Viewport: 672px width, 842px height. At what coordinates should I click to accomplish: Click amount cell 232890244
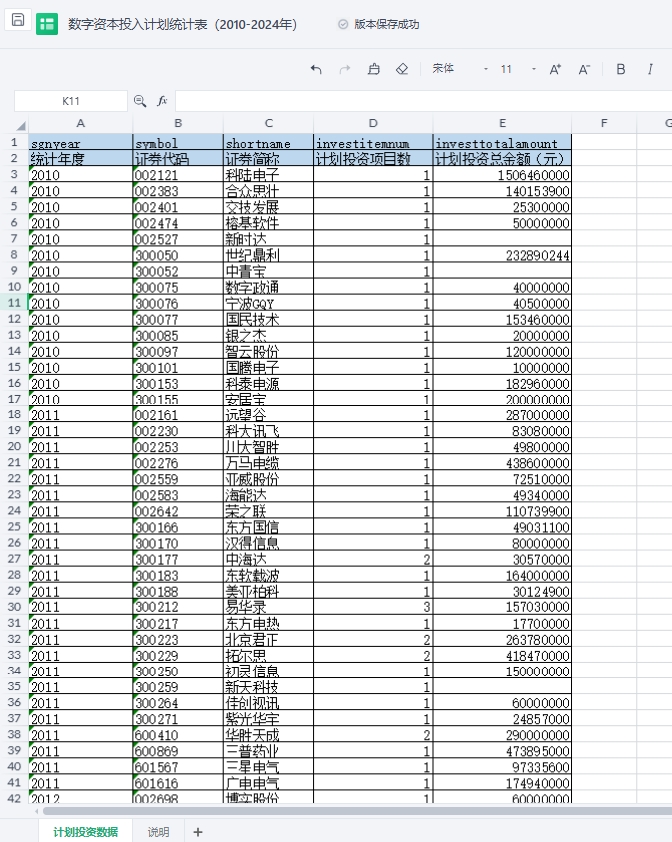502,255
